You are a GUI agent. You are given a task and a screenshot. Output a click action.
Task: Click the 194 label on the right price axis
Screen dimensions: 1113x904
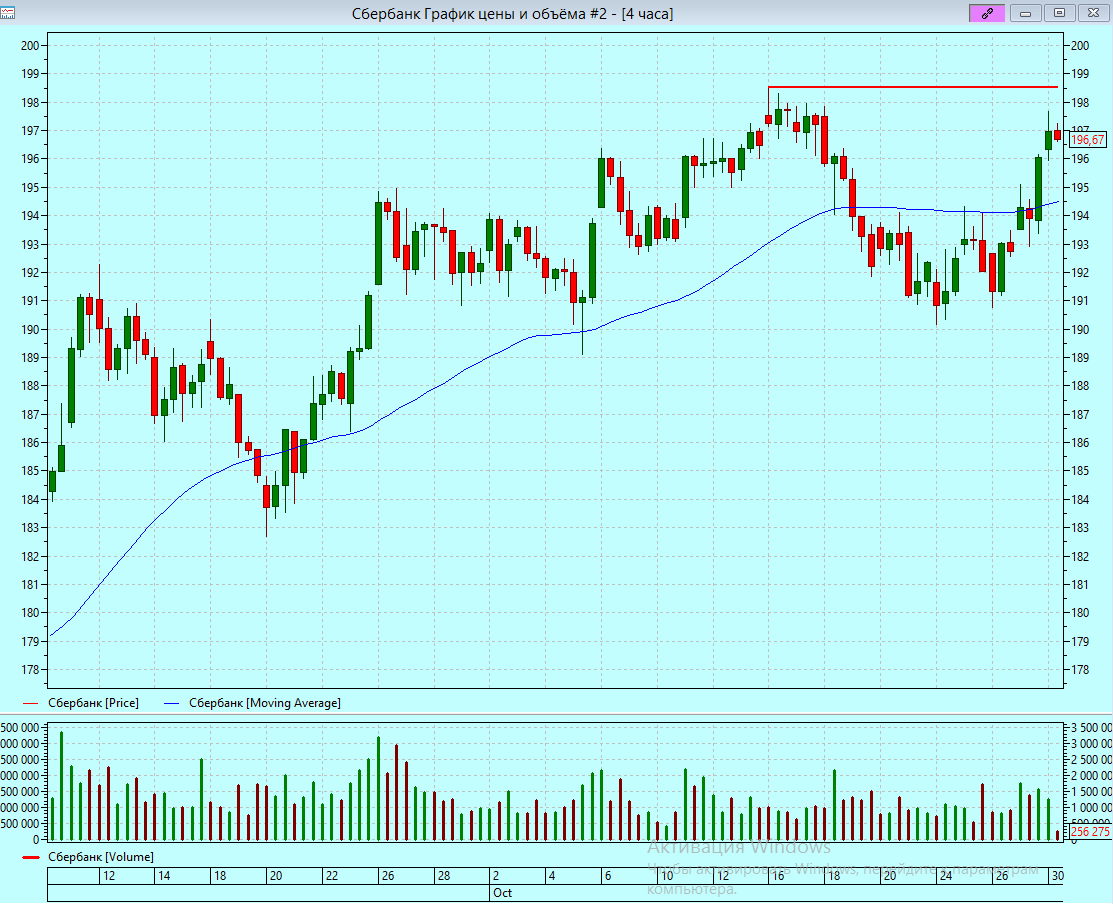point(1080,216)
